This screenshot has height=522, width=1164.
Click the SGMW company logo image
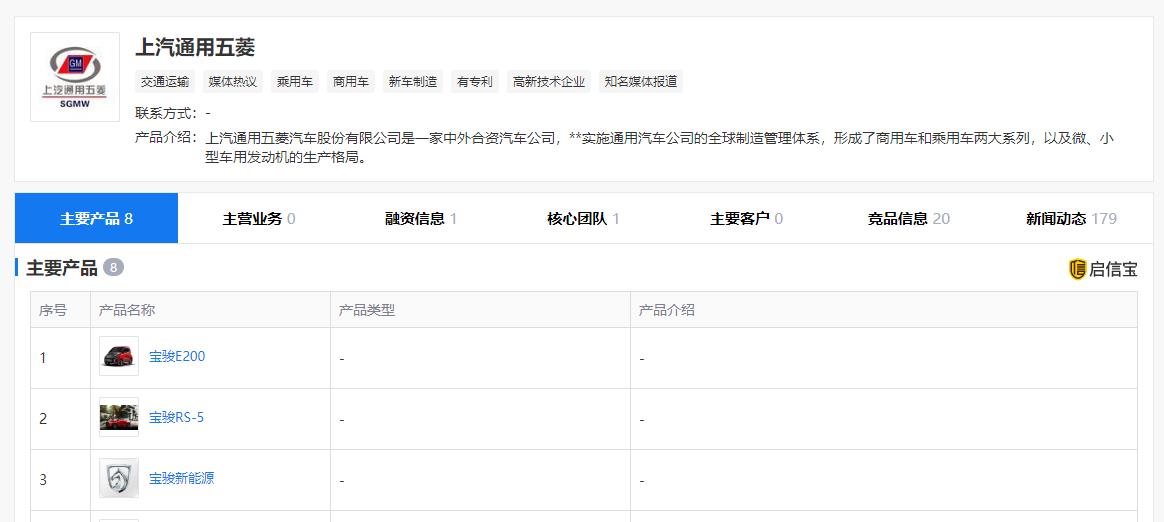coord(75,77)
